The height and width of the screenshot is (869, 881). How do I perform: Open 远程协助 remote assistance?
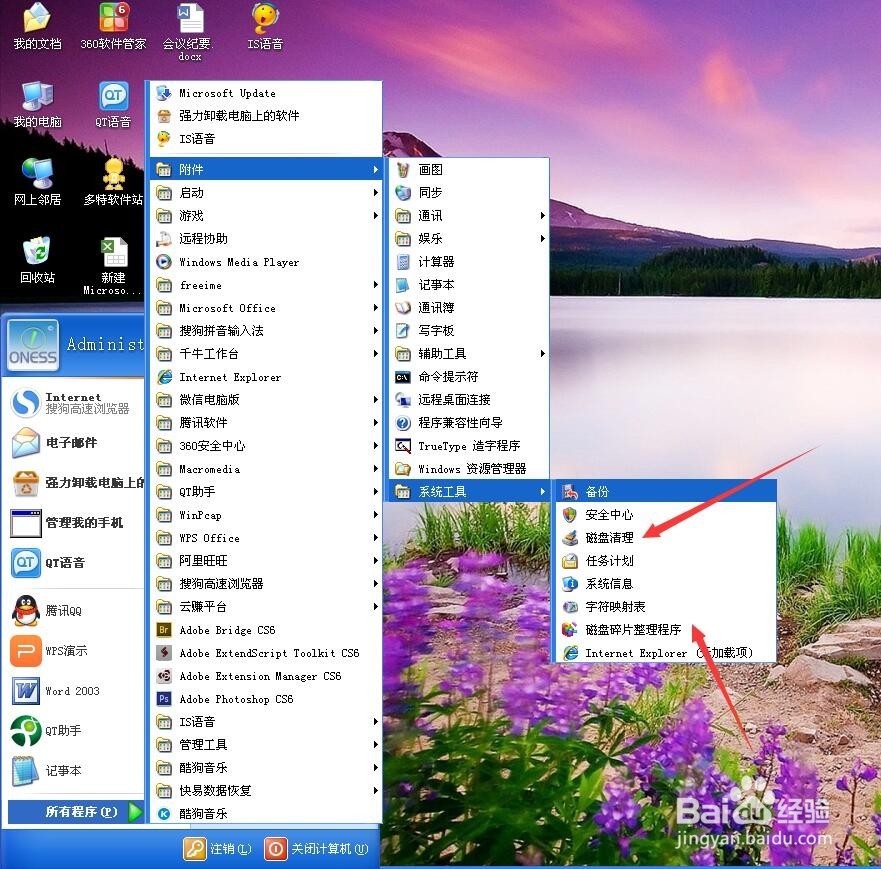pos(266,239)
